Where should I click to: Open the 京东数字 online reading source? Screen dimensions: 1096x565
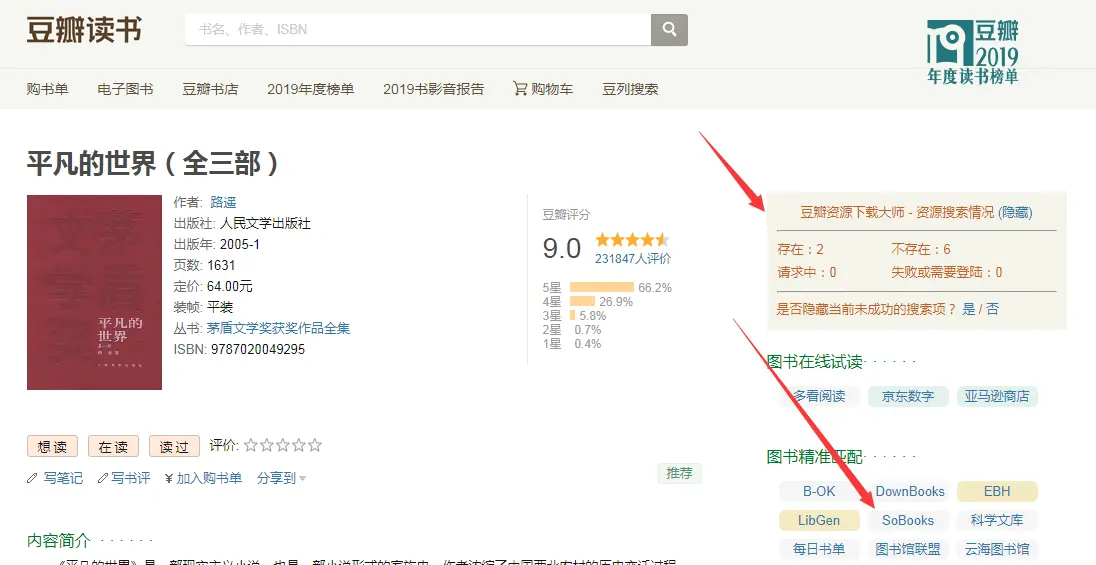click(x=908, y=396)
